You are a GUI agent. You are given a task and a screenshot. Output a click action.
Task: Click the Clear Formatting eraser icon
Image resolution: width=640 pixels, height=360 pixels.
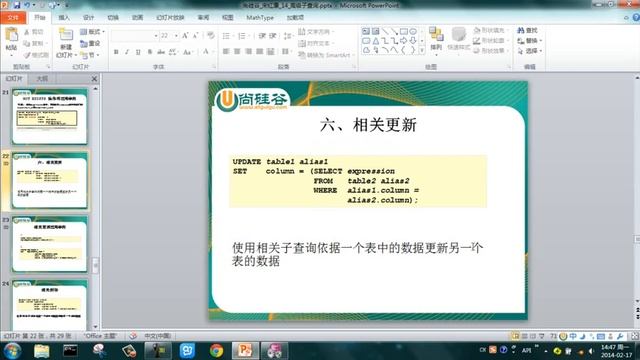(x=211, y=36)
